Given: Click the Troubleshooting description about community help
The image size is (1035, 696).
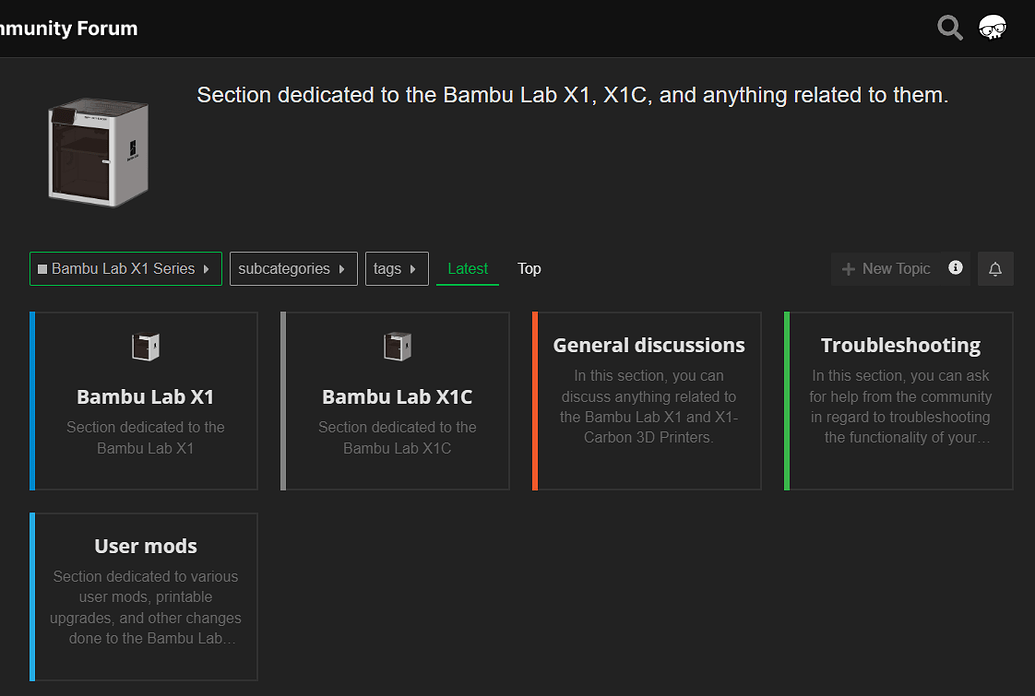Looking at the screenshot, I should (901, 406).
